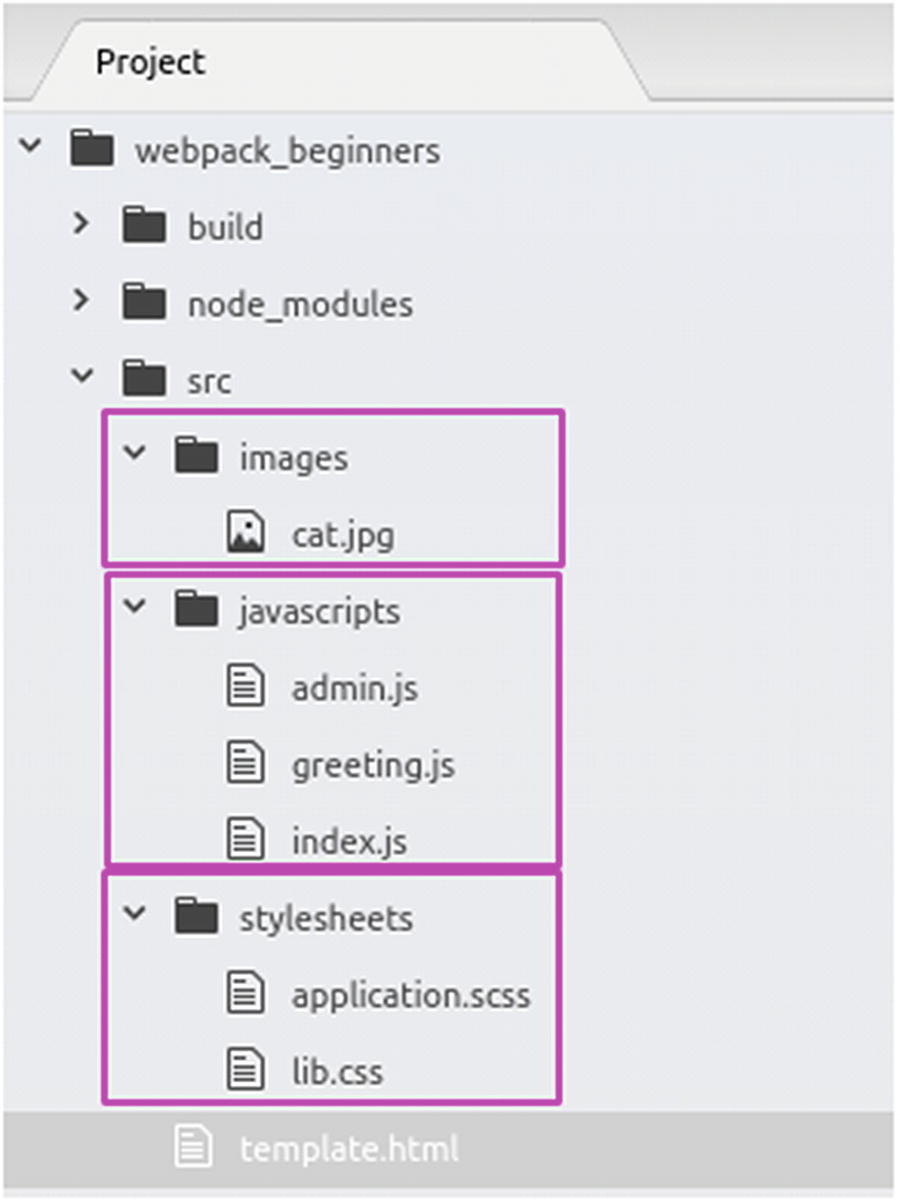Click the index.js file icon
The width and height of the screenshot is (900, 1204).
click(x=245, y=840)
